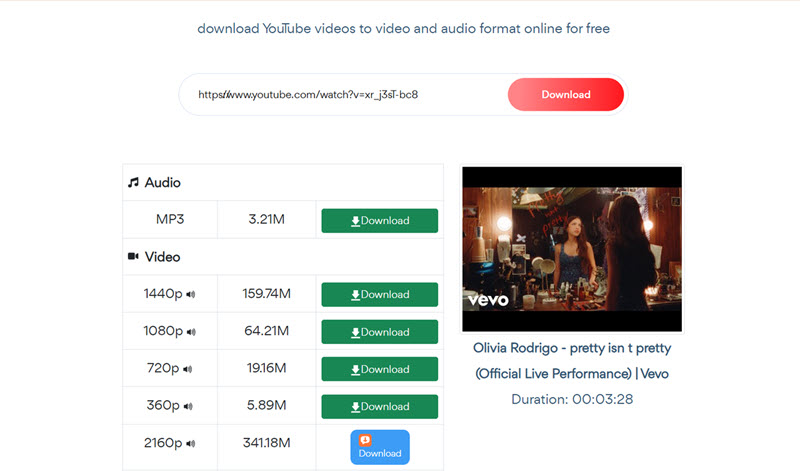
Task: Click the red Download button beside URL field
Action: click(x=565, y=94)
